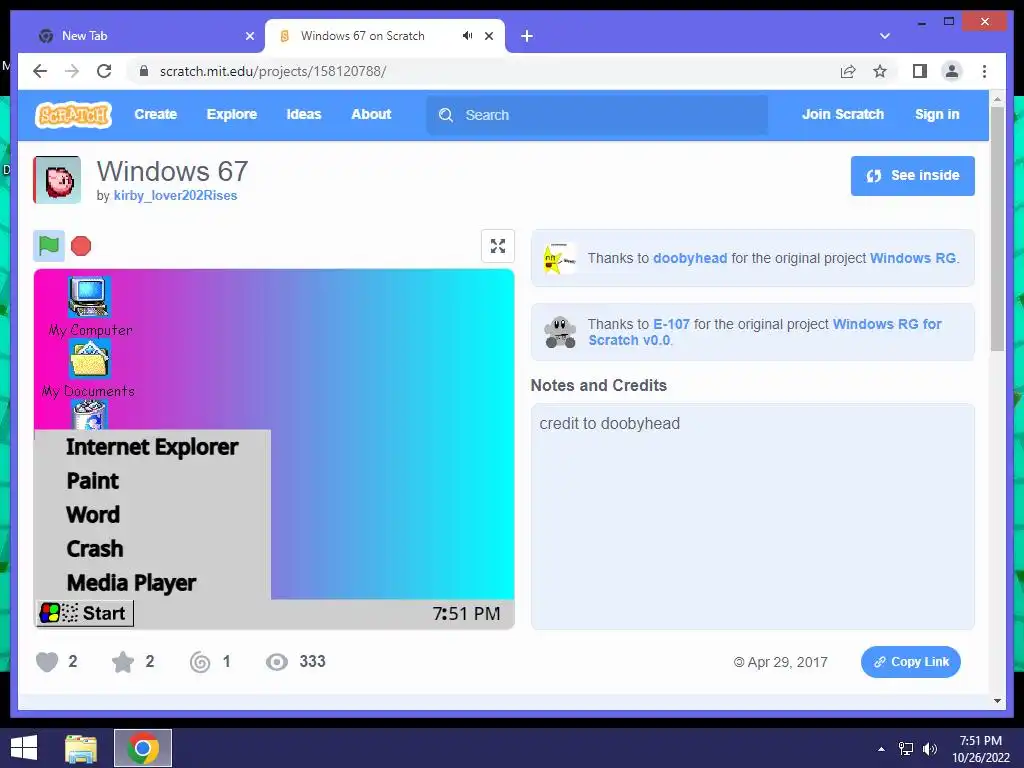Open doobyhead's profile link
This screenshot has width=1024, height=768.
coord(690,258)
